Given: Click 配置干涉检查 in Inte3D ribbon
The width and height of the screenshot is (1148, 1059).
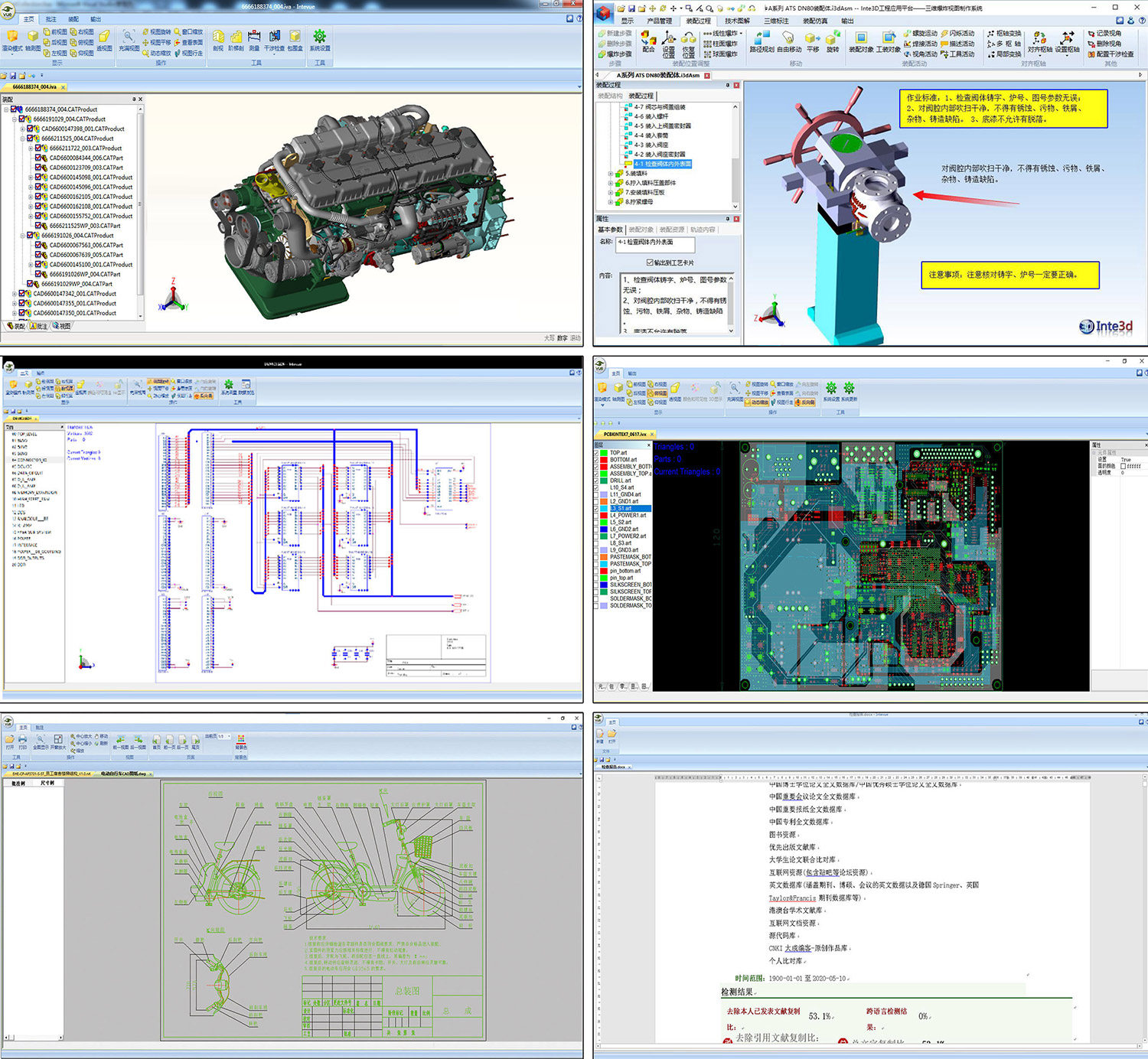Looking at the screenshot, I should point(1111,54).
